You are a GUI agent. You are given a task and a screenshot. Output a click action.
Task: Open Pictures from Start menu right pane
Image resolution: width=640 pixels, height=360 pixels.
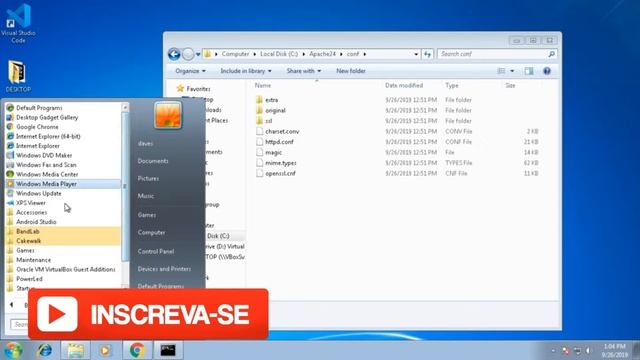click(x=148, y=179)
